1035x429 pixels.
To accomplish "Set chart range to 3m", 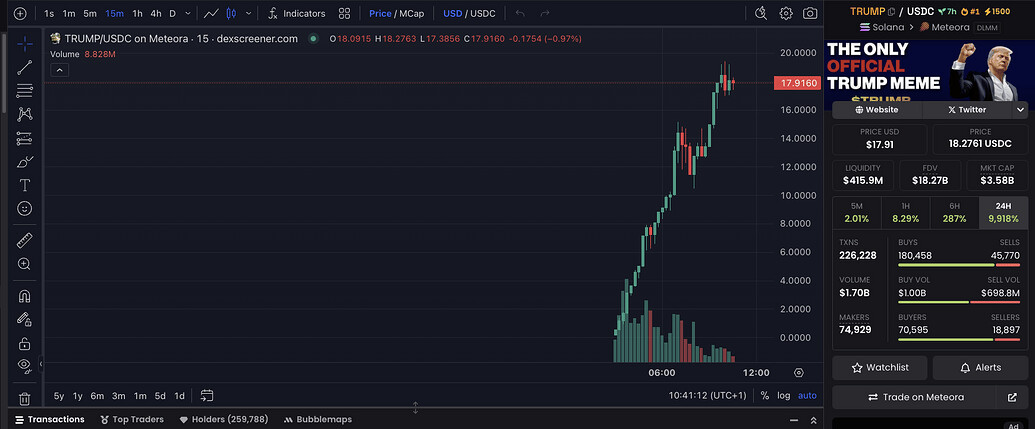I will (119, 396).
